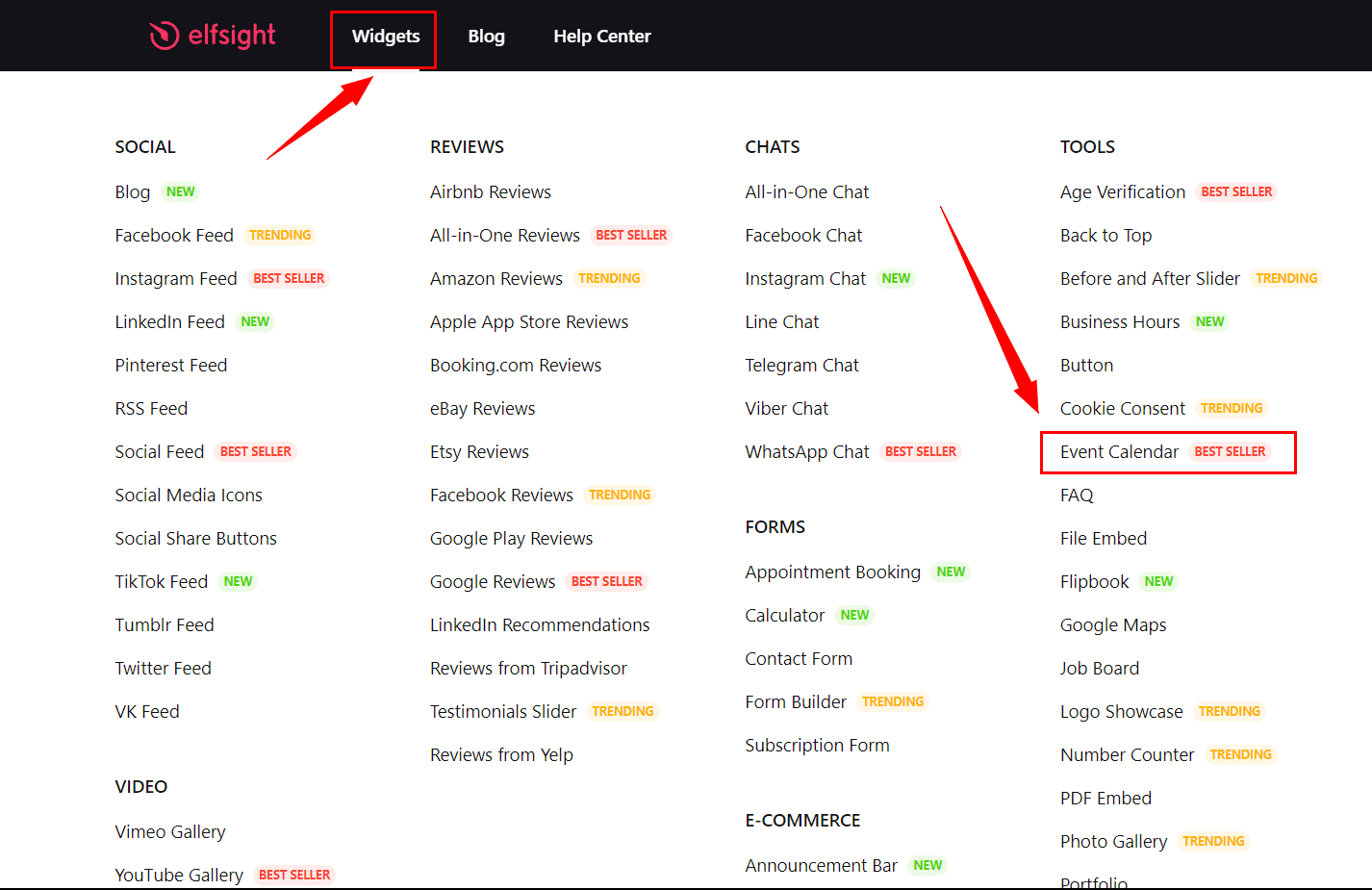Open Etsy Reviews widget

pos(479,452)
